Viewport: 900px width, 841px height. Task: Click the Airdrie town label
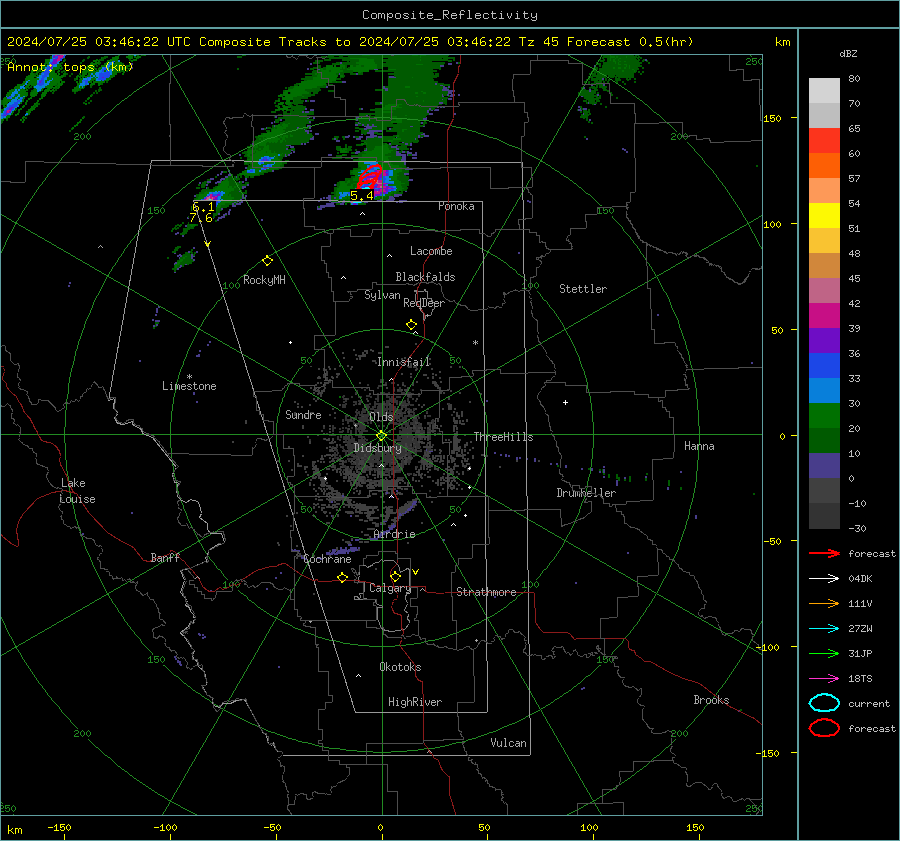click(x=394, y=534)
